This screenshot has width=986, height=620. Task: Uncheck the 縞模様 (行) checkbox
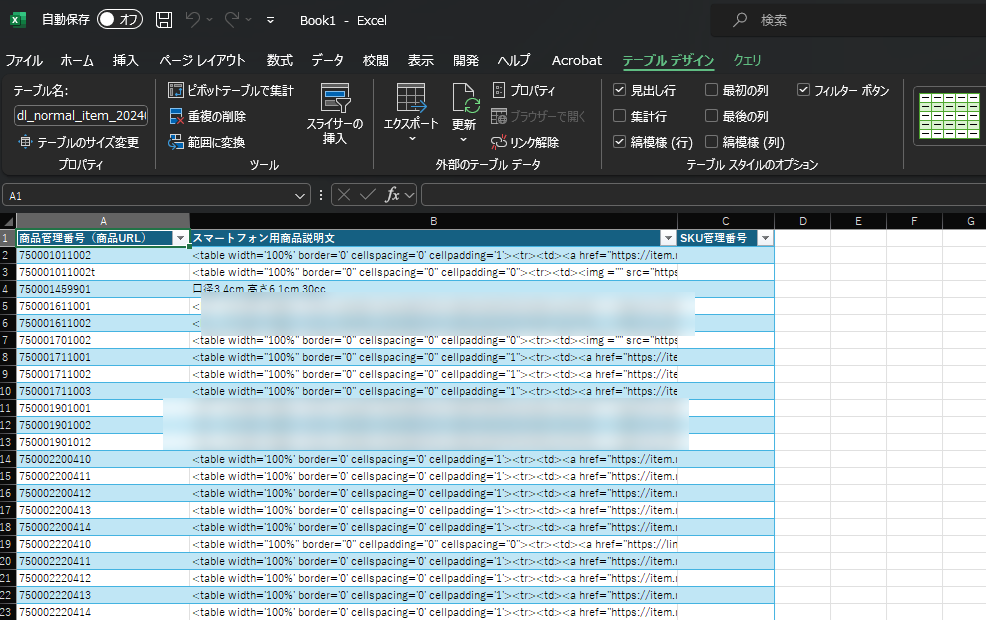619,141
